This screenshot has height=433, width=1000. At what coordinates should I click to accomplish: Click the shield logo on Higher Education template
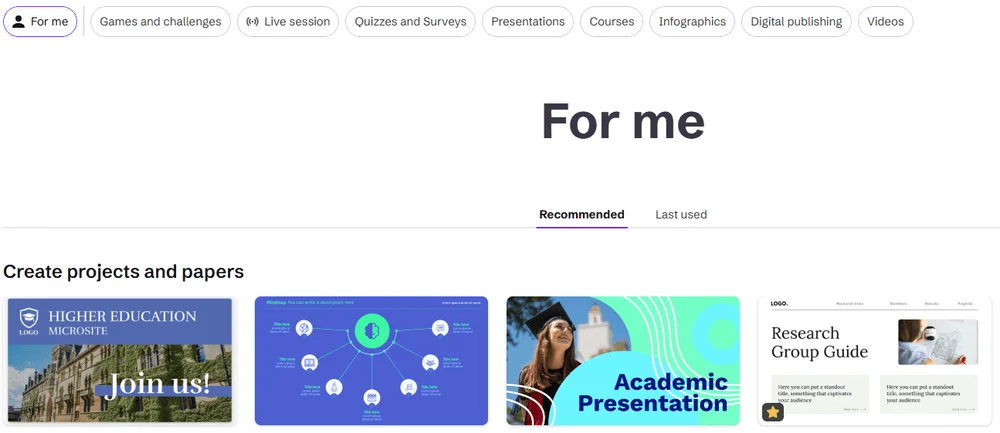(28, 317)
